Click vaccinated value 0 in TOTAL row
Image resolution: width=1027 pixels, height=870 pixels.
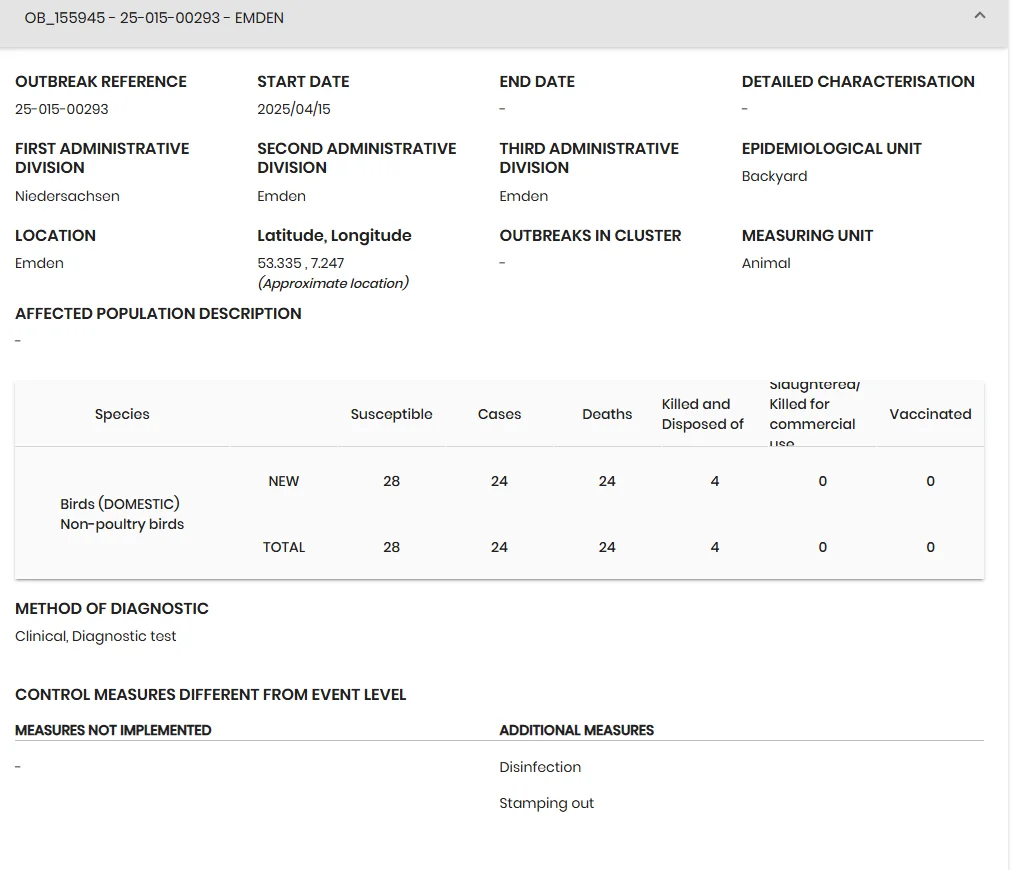[x=930, y=547]
